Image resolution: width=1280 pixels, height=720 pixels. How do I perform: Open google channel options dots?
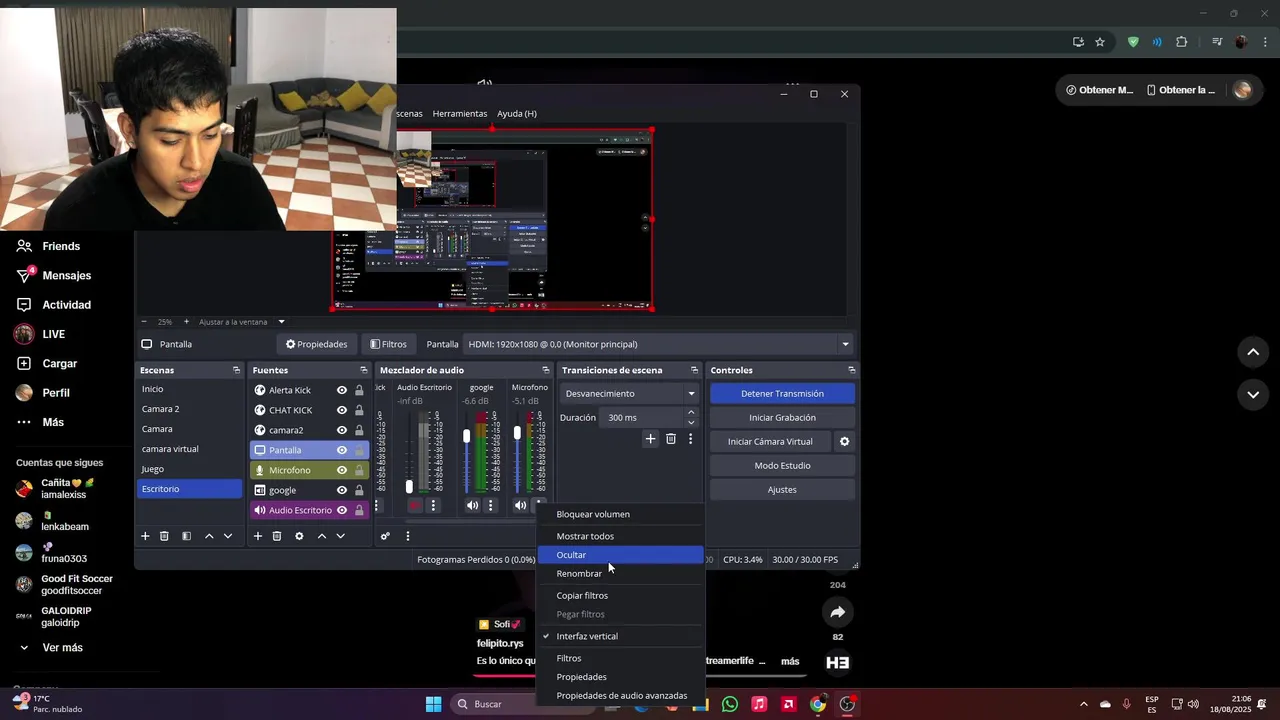pyautogui.click(x=490, y=506)
